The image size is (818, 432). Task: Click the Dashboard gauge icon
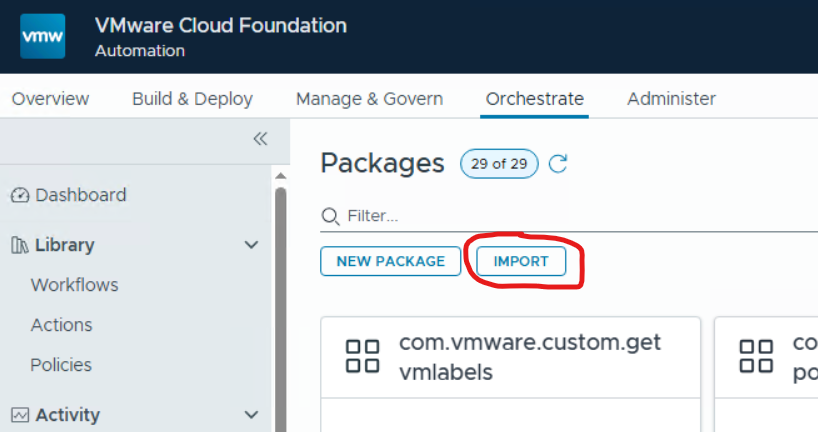pos(20,195)
